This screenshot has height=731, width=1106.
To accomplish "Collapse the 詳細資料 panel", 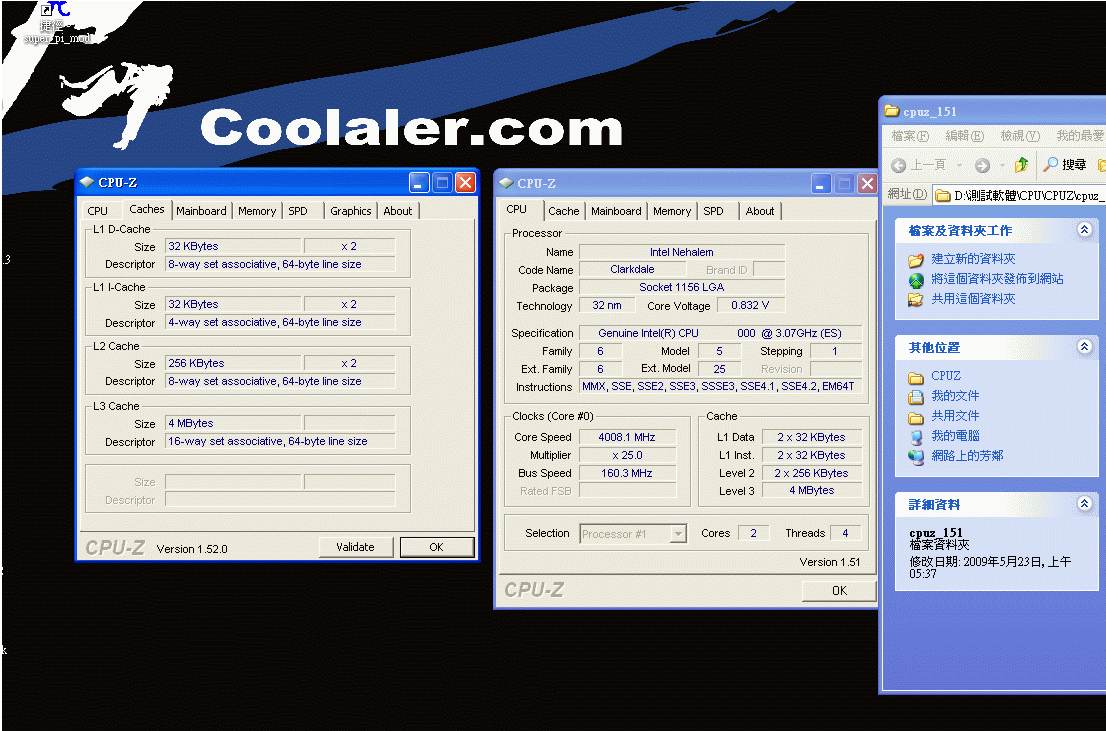I will pyautogui.click(x=1085, y=503).
